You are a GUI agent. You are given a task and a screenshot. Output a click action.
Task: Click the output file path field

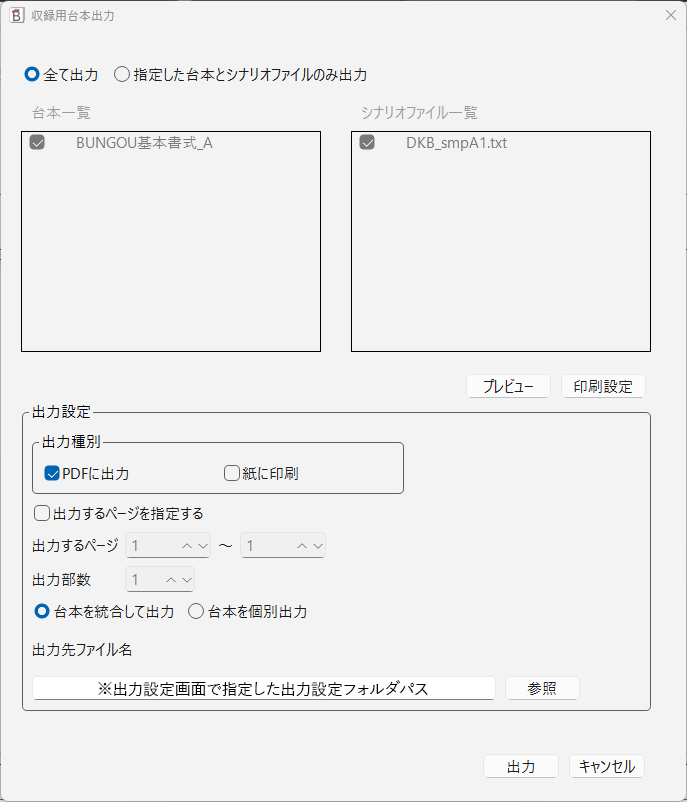click(x=263, y=688)
